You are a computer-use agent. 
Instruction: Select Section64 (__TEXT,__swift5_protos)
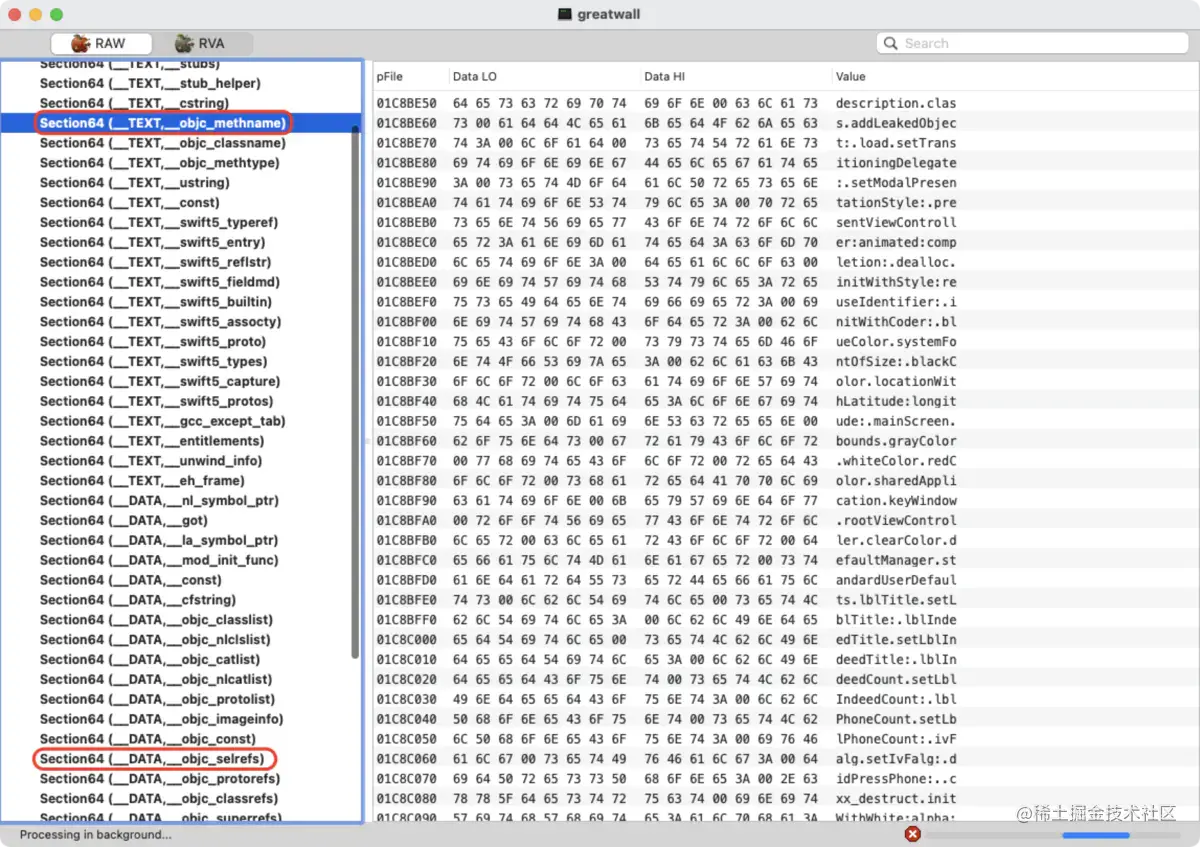(157, 401)
